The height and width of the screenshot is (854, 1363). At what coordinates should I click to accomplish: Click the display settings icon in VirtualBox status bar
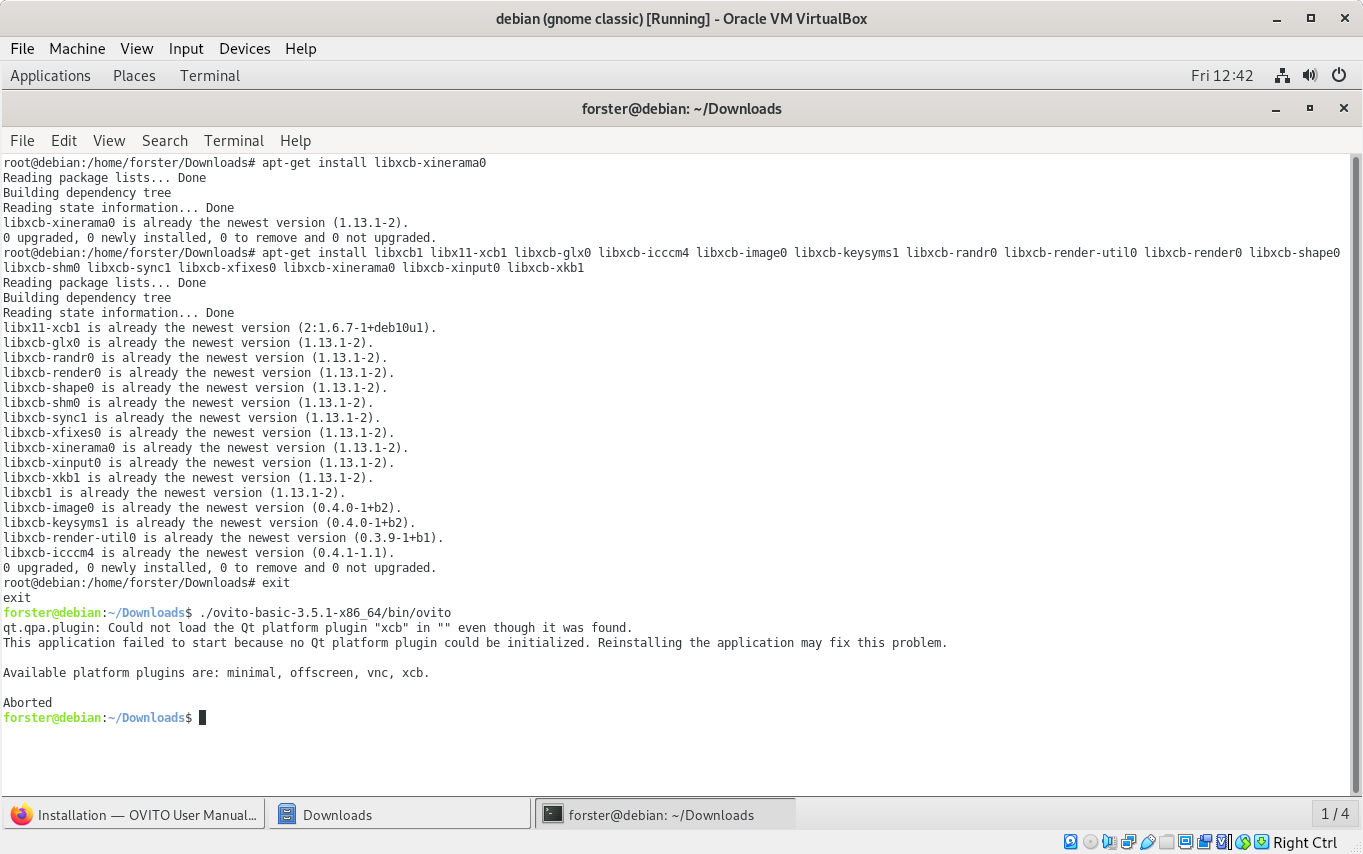[1185, 842]
